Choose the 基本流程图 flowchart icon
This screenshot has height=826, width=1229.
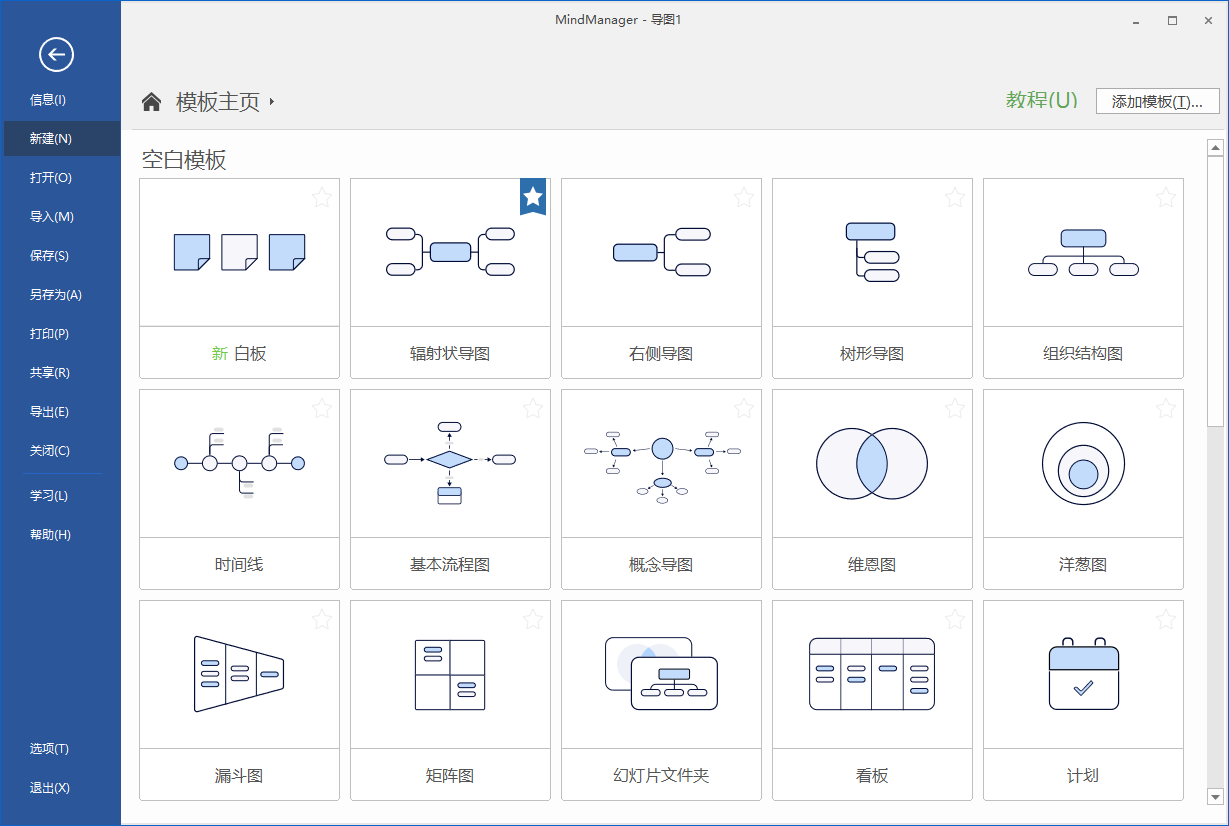(x=450, y=463)
